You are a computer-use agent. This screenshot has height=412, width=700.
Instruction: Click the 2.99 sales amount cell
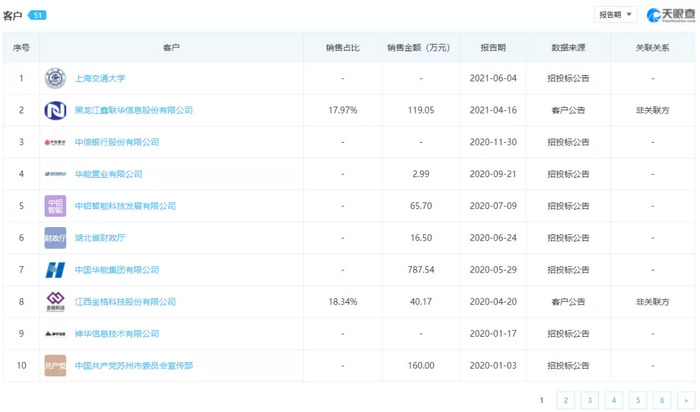coord(421,174)
